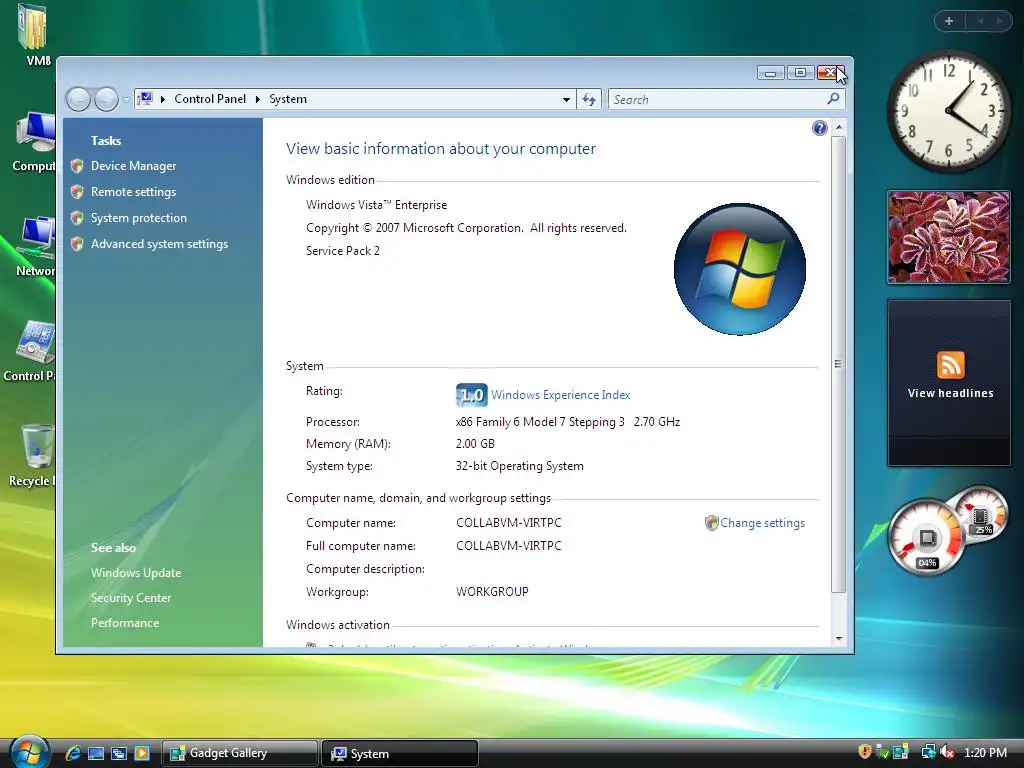The image size is (1024, 768).
Task: Click the scrollbar down arrow in System window
Action: [839, 639]
